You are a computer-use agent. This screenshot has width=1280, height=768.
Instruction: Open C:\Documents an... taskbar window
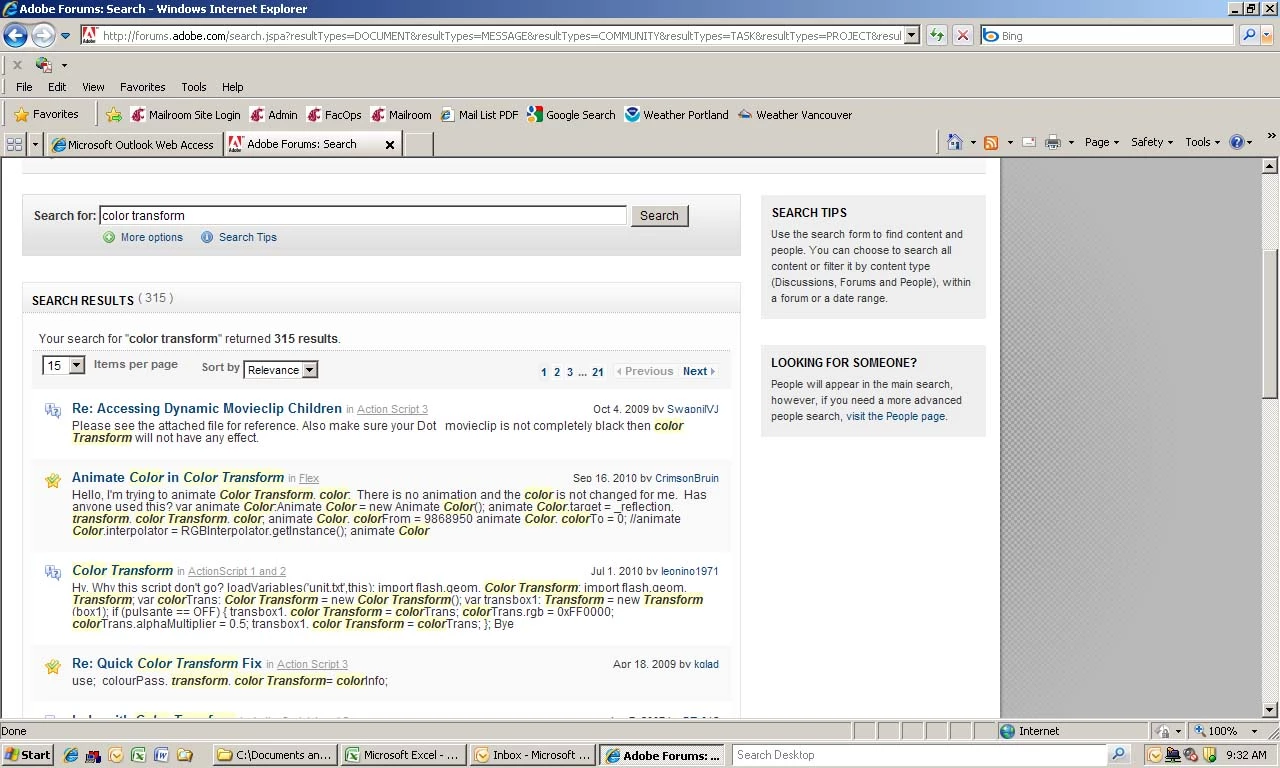[x=274, y=755]
